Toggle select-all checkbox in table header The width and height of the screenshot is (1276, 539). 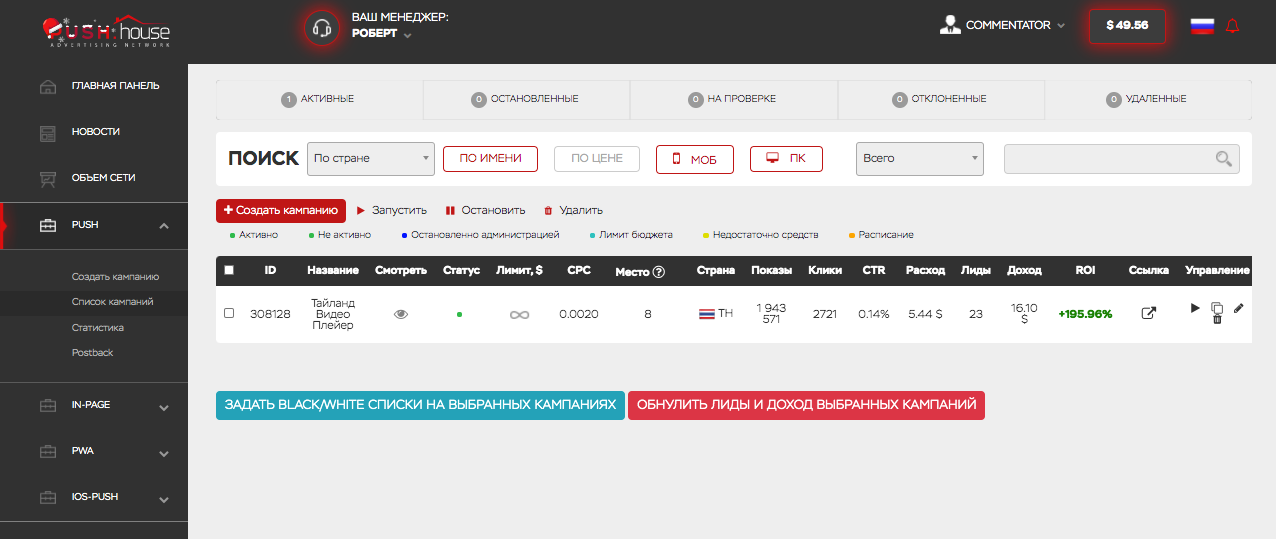coord(229,270)
